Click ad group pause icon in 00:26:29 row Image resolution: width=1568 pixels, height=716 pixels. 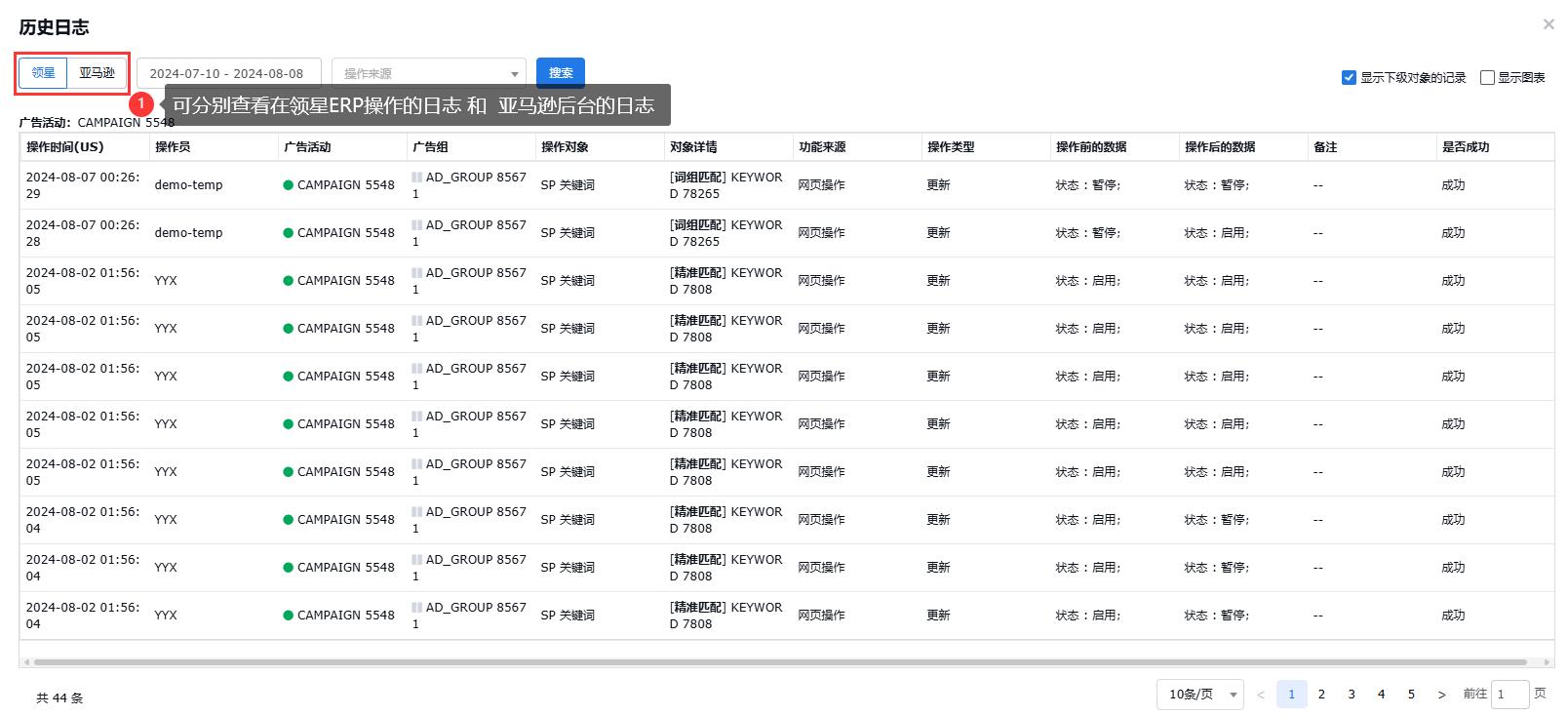416,178
